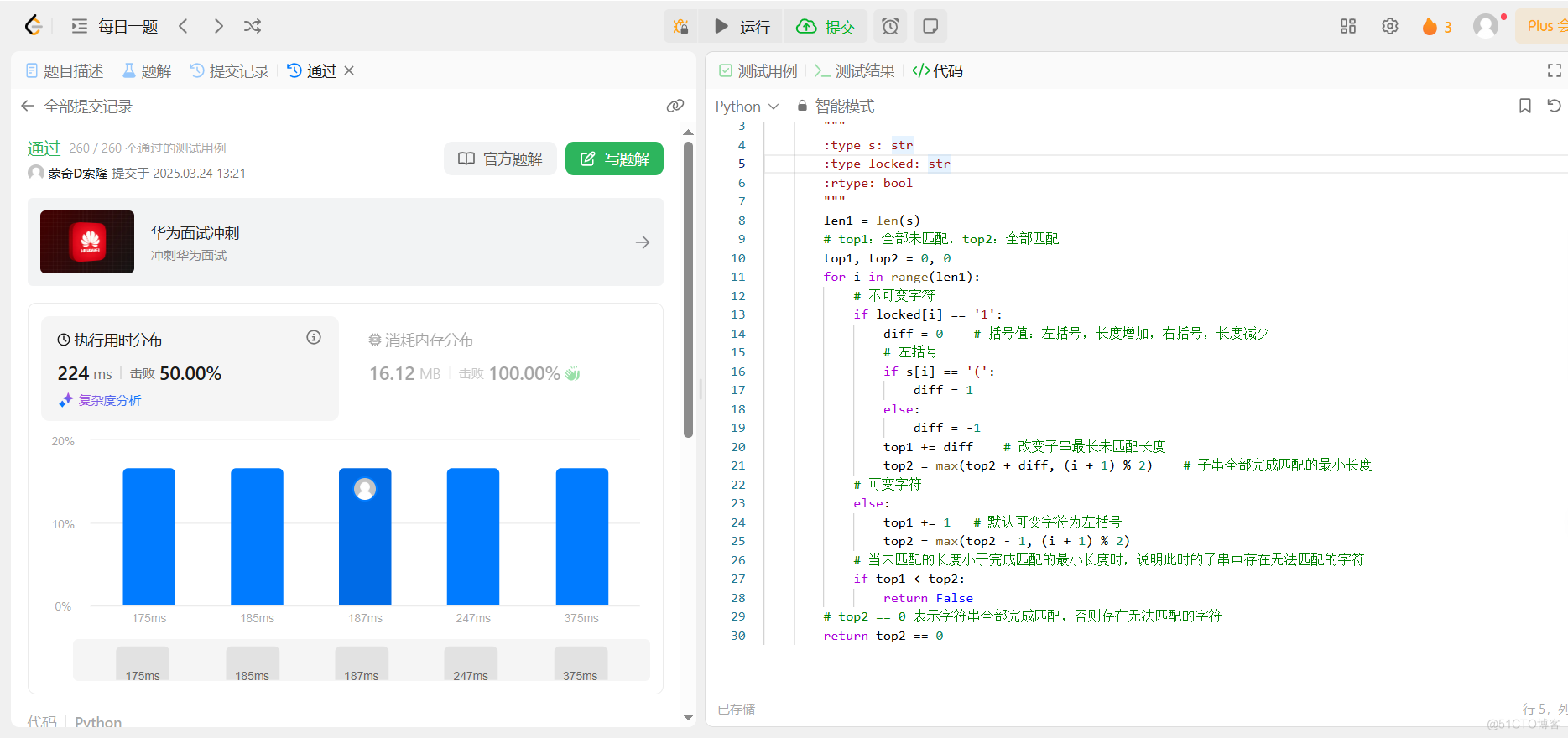
Task: Click the 16.12 MB memory value
Action: click(x=404, y=373)
